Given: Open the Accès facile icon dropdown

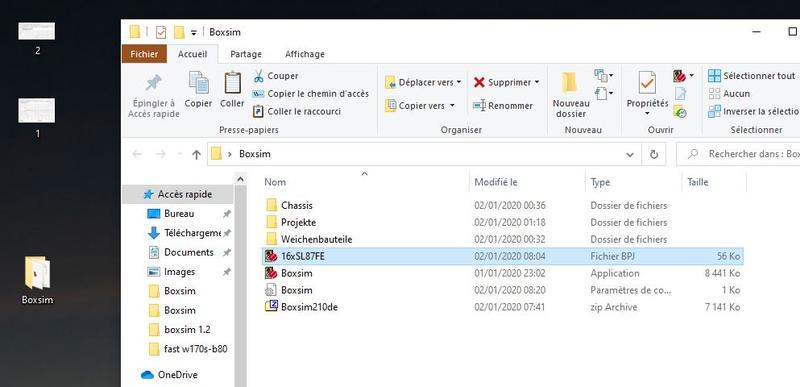Looking at the screenshot, I should [604, 93].
